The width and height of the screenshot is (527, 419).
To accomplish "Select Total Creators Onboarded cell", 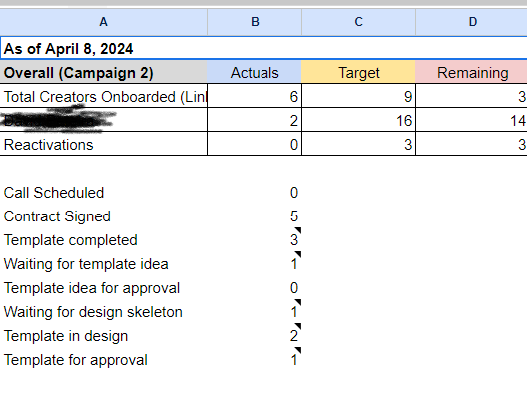I will tap(104, 96).
